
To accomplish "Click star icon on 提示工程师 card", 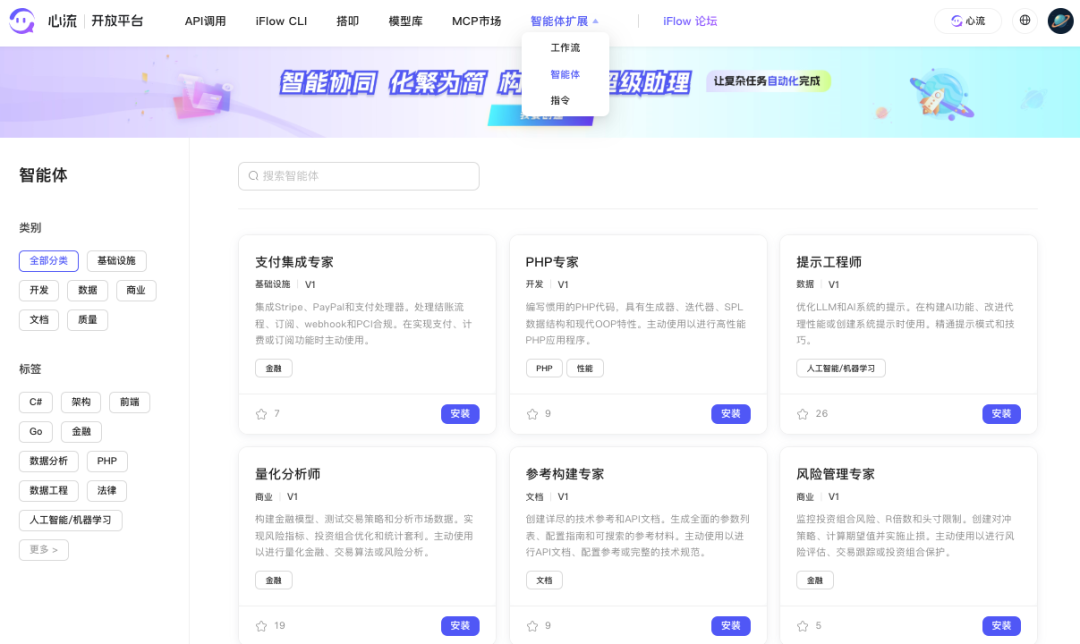I will click(x=802, y=414).
